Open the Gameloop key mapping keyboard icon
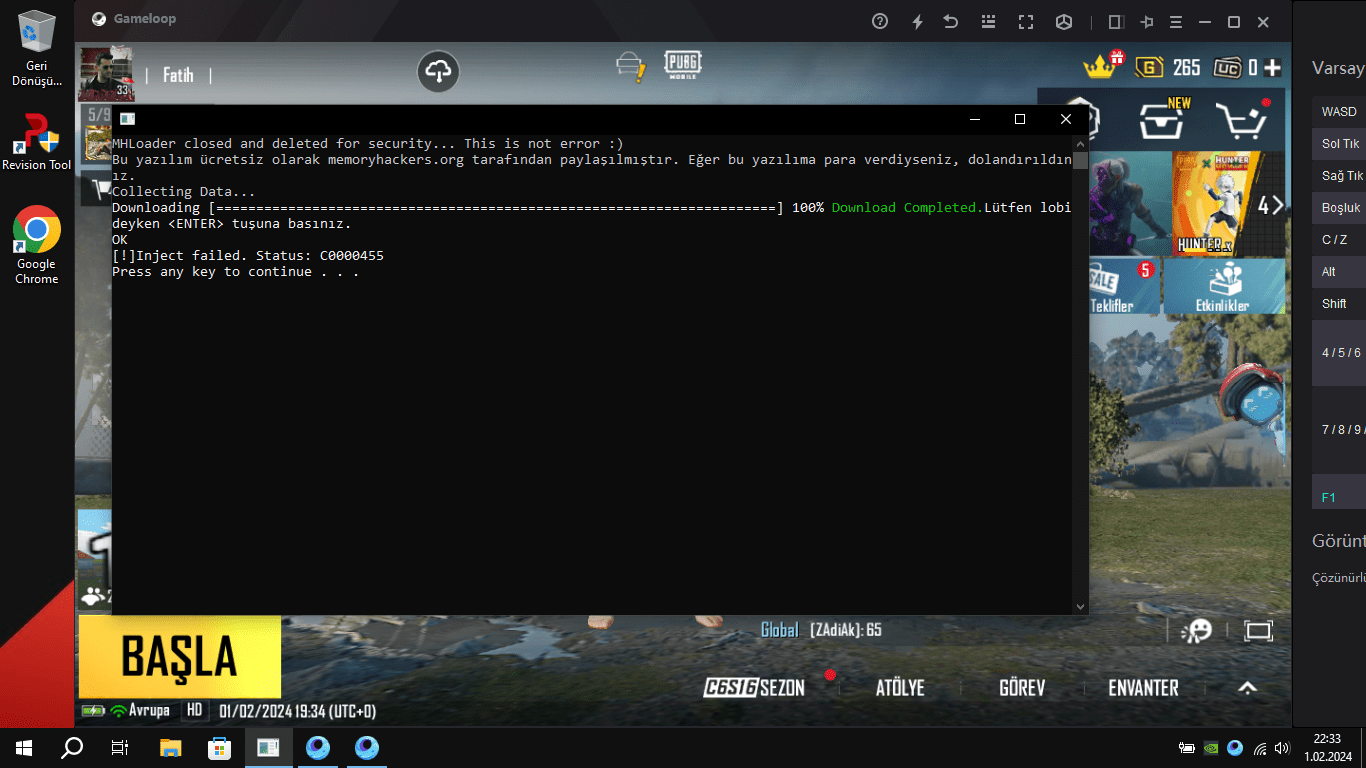Screen dimensions: 1366x768 pyautogui.click(x=988, y=21)
